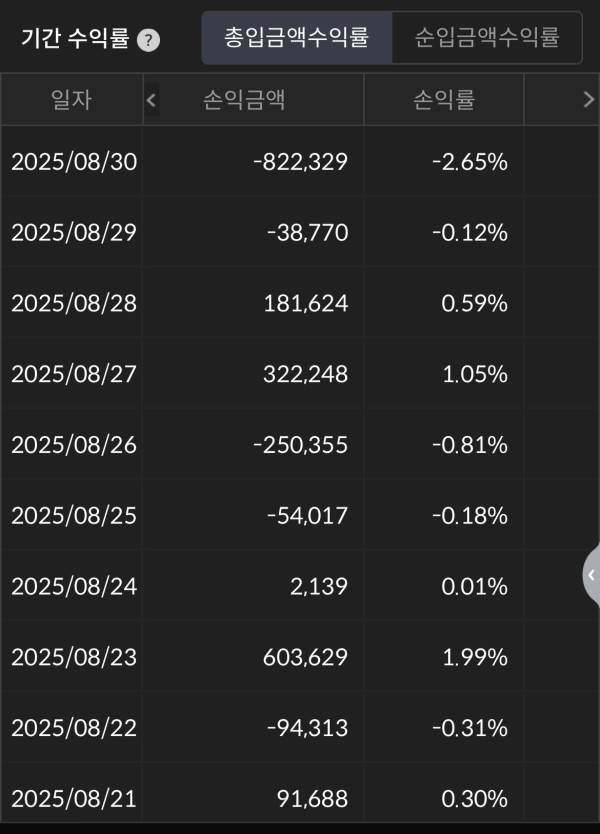Click the 2,139 amount for 2025/08/24
The image size is (600, 834).
[319, 586]
